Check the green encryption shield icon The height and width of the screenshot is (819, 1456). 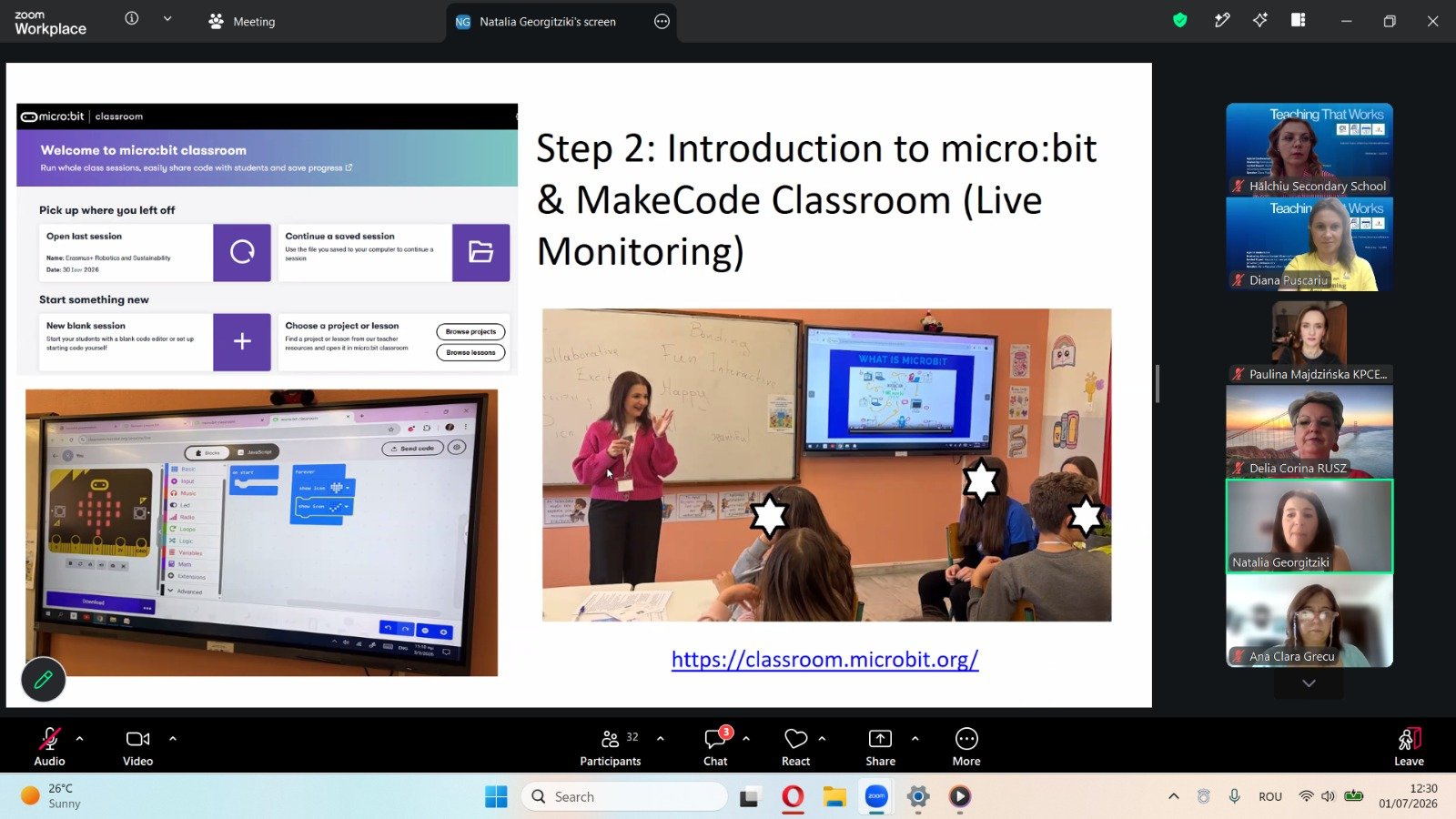click(1180, 20)
